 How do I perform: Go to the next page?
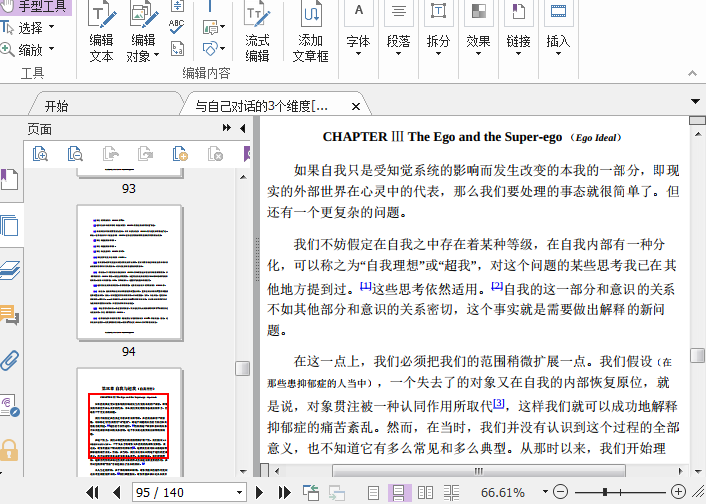pos(259,492)
